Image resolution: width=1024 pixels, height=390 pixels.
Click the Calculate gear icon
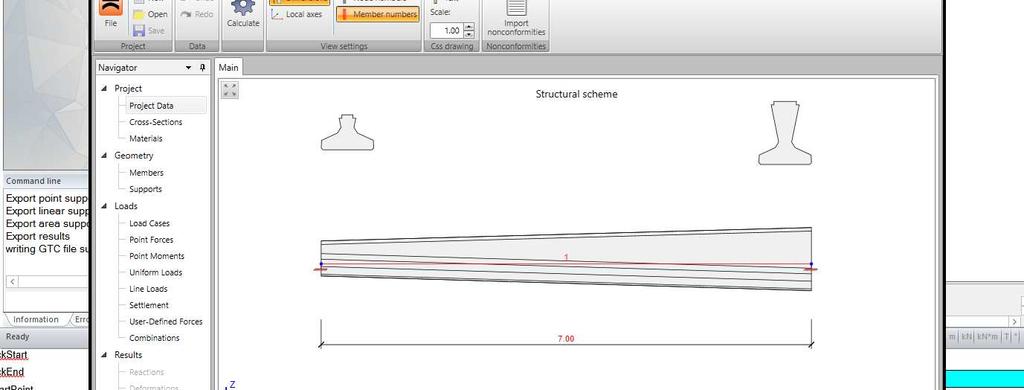click(x=243, y=7)
